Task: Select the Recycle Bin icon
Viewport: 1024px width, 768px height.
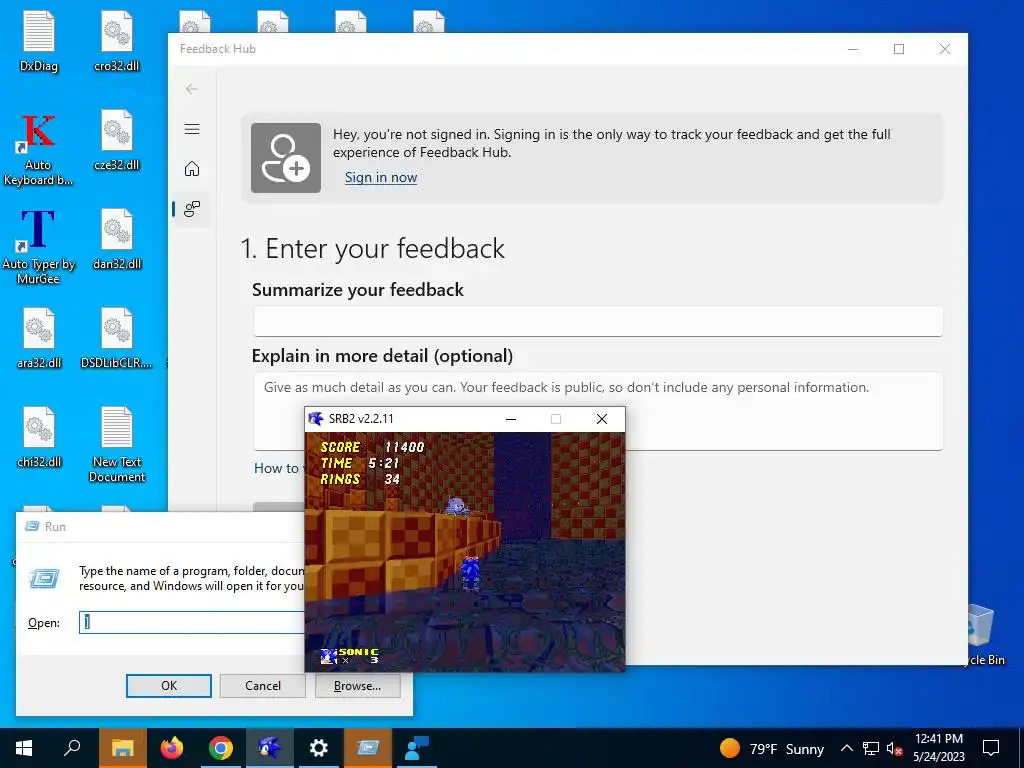Action: (x=981, y=635)
